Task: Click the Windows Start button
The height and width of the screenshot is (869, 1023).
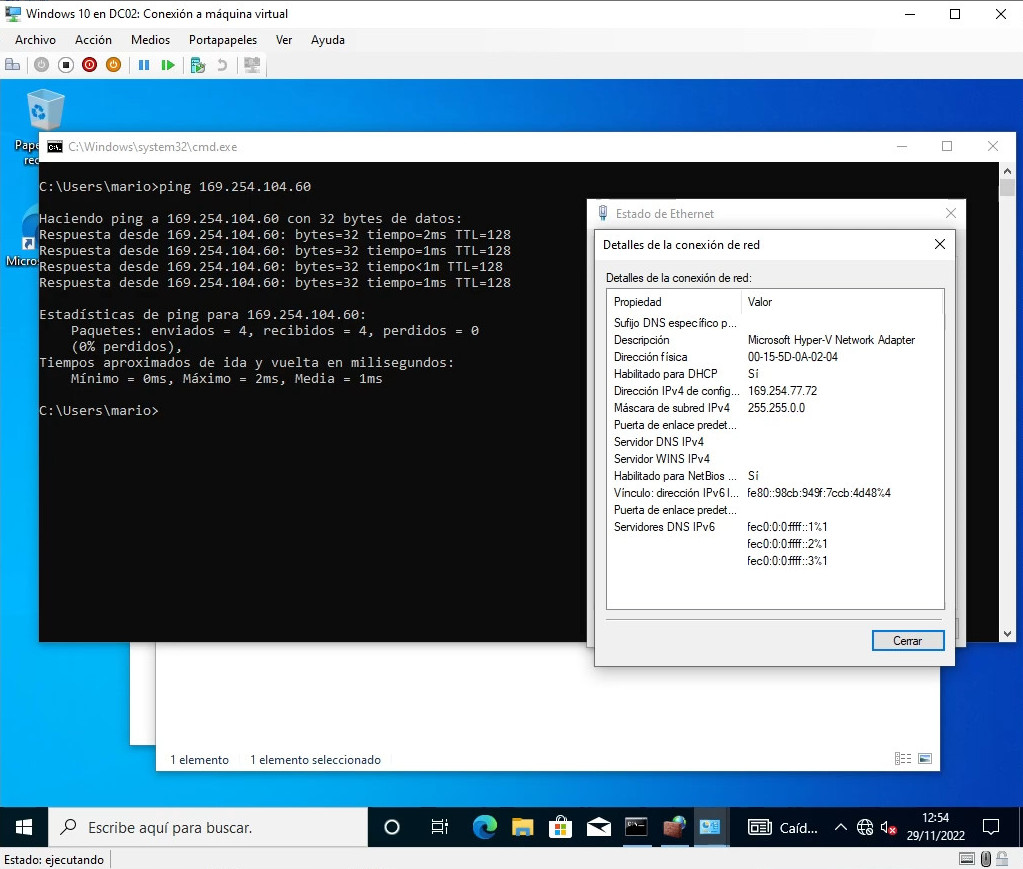Action: 24,827
